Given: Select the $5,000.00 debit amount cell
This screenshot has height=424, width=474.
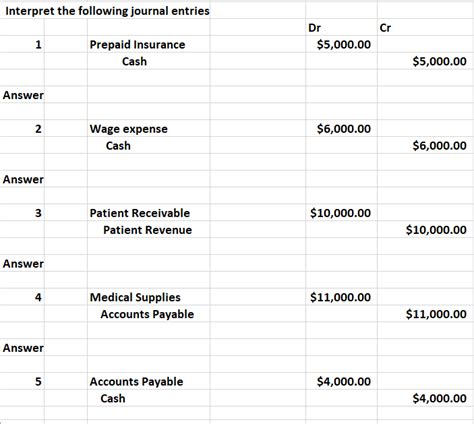Looking at the screenshot, I should tap(344, 44).
